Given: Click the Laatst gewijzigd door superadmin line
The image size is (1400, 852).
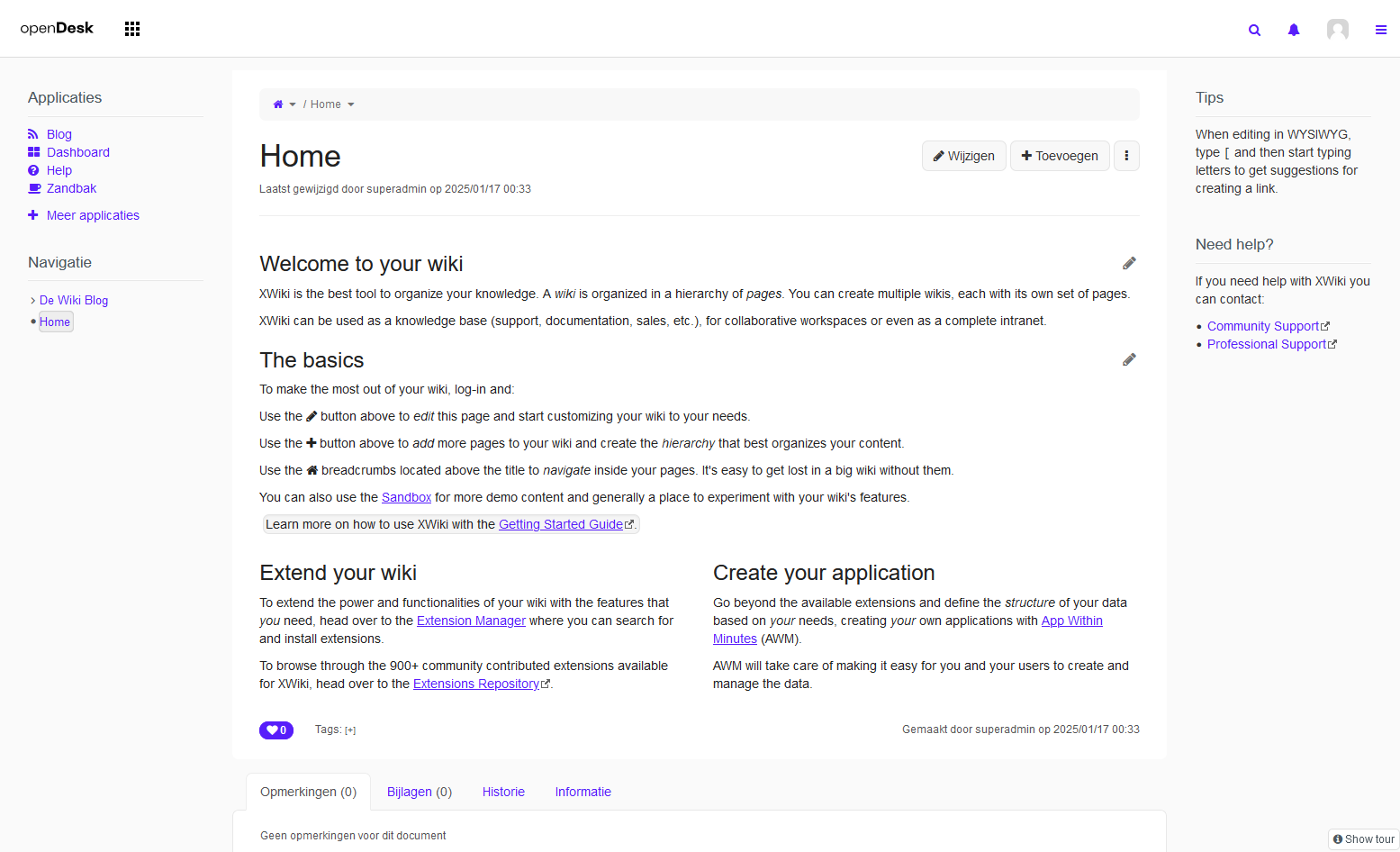Looking at the screenshot, I should click(395, 189).
